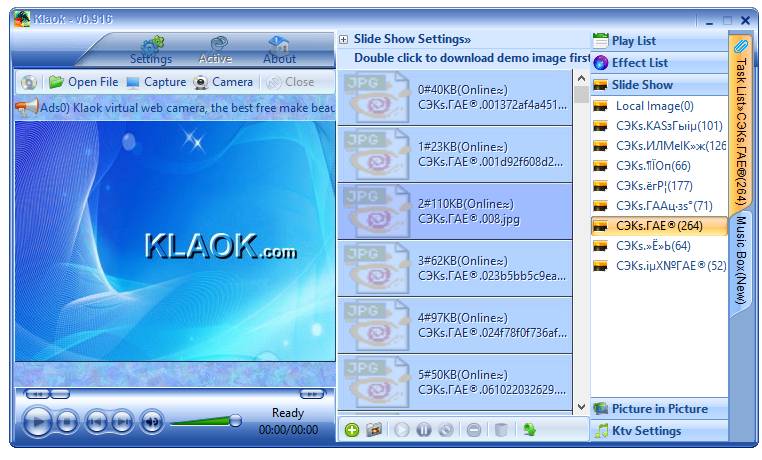Click the KLAOK.com preview display
This screenshot has width=762, height=460.
(x=175, y=241)
